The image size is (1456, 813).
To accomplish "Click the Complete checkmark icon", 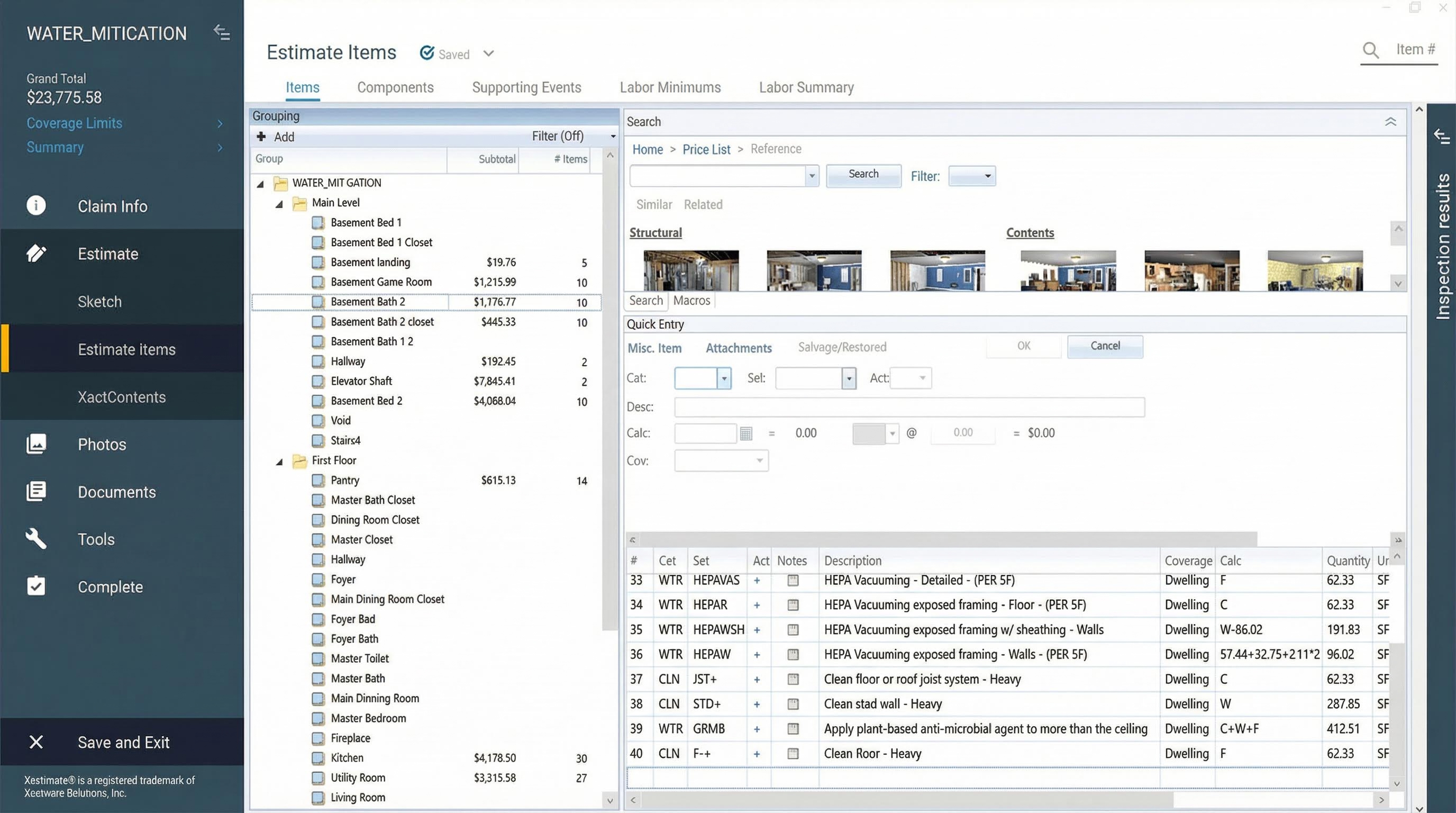I will [36, 586].
